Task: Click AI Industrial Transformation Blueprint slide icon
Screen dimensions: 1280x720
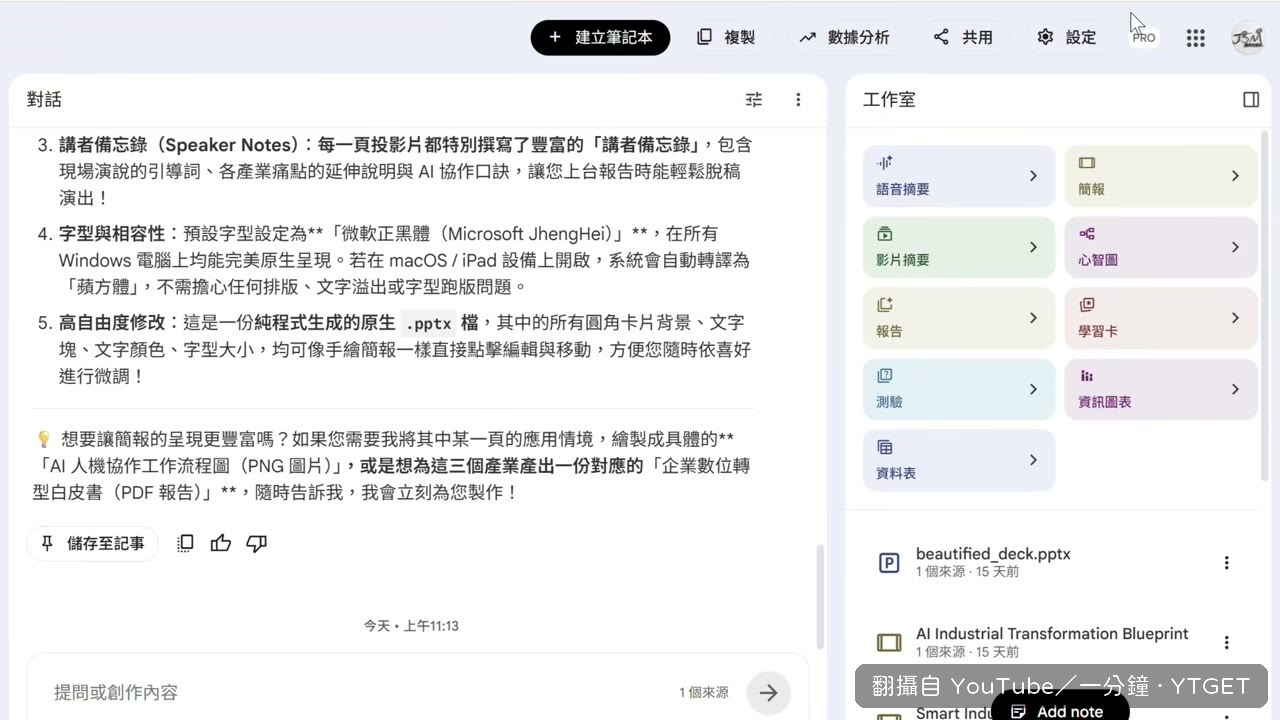Action: (x=889, y=642)
